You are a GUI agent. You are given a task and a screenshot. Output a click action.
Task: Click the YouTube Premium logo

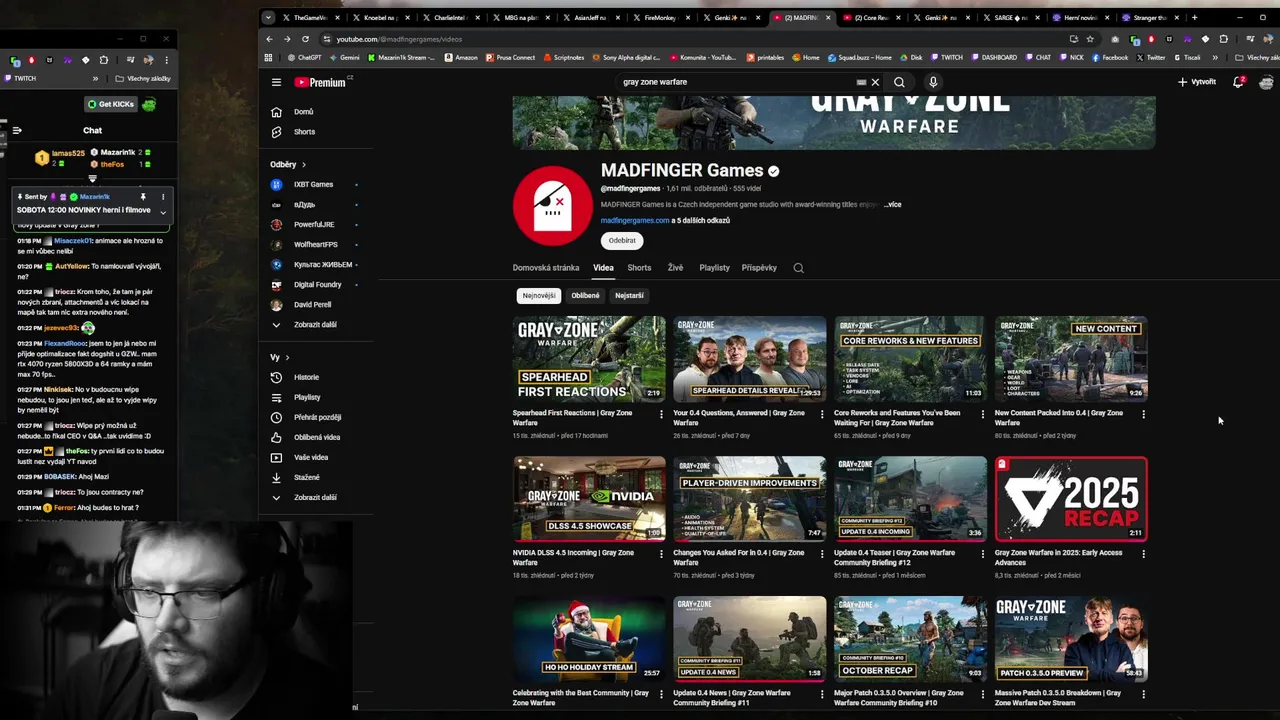click(x=320, y=82)
